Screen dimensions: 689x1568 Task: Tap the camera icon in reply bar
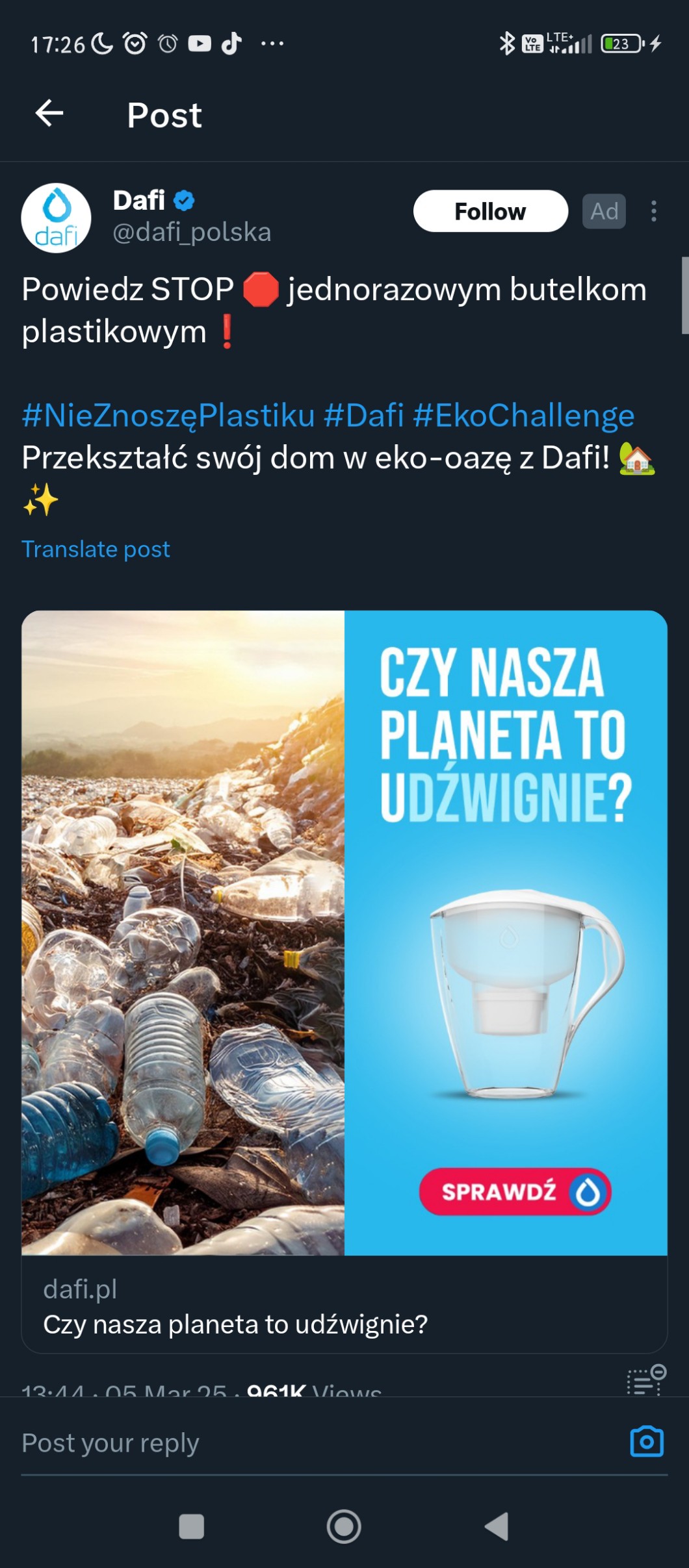click(647, 1441)
